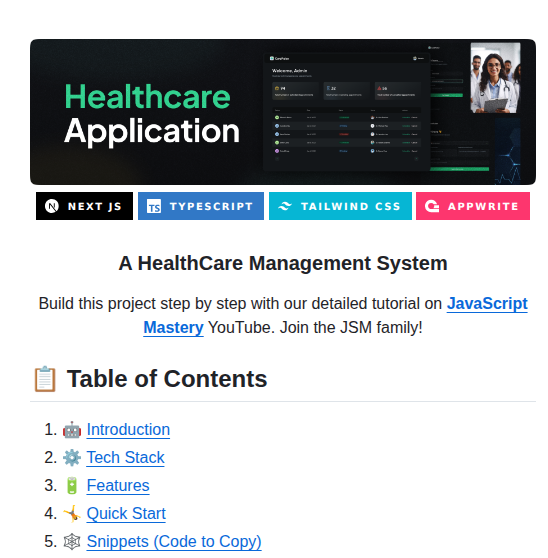Open the Features section link
This screenshot has height=558, width=548.
tap(118, 485)
